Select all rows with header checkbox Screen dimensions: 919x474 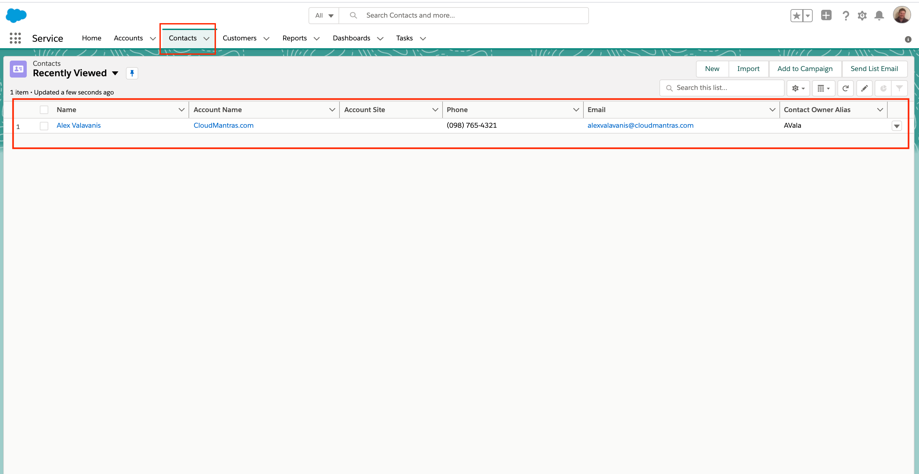44,110
